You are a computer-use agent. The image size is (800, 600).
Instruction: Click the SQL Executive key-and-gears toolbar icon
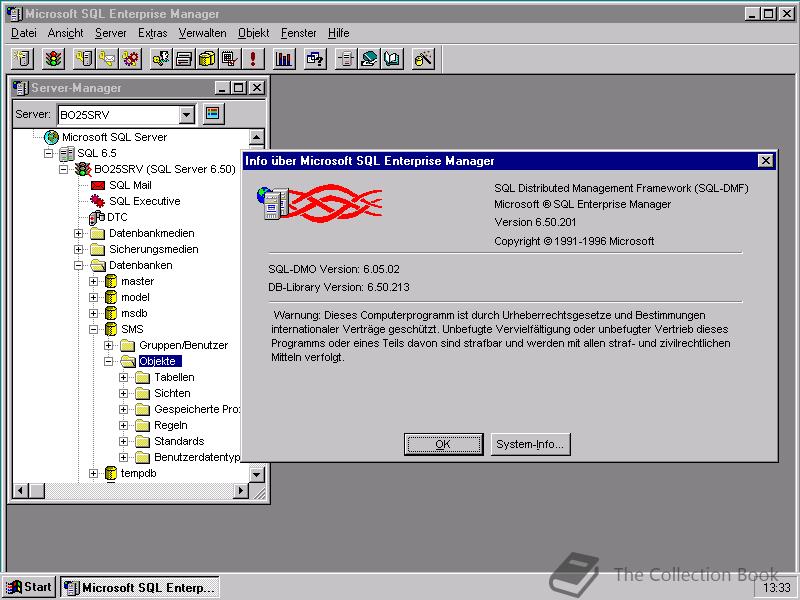tap(130, 59)
